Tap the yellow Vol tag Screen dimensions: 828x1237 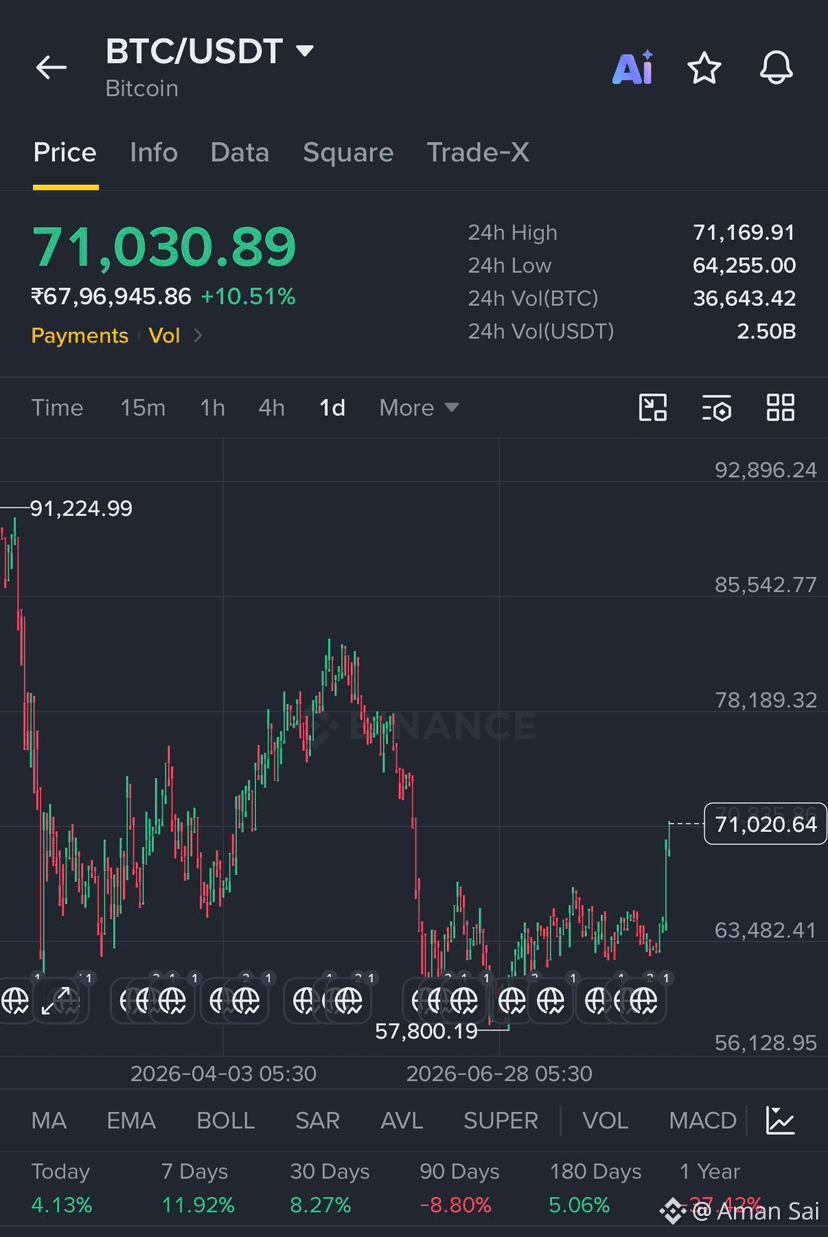click(x=164, y=336)
